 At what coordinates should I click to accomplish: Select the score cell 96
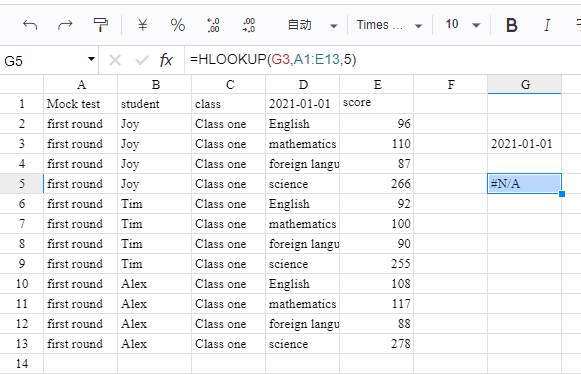click(x=377, y=124)
